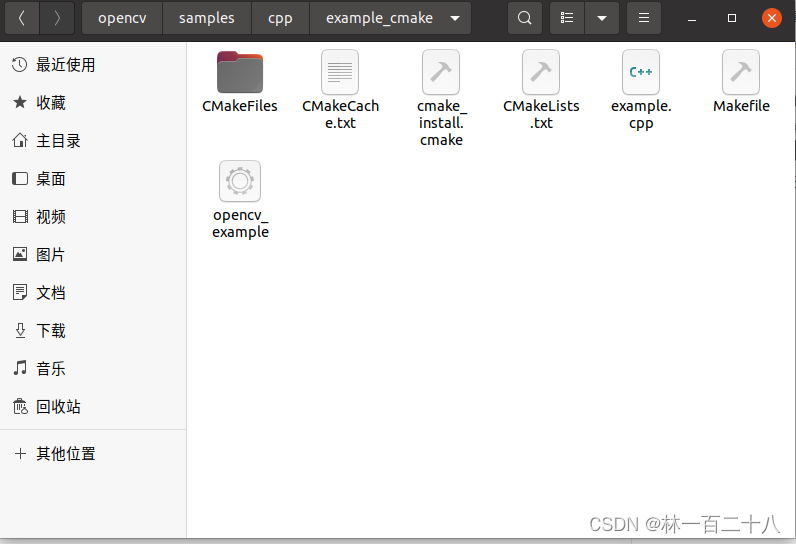Click the CMakeFiles folder name

click(x=240, y=106)
